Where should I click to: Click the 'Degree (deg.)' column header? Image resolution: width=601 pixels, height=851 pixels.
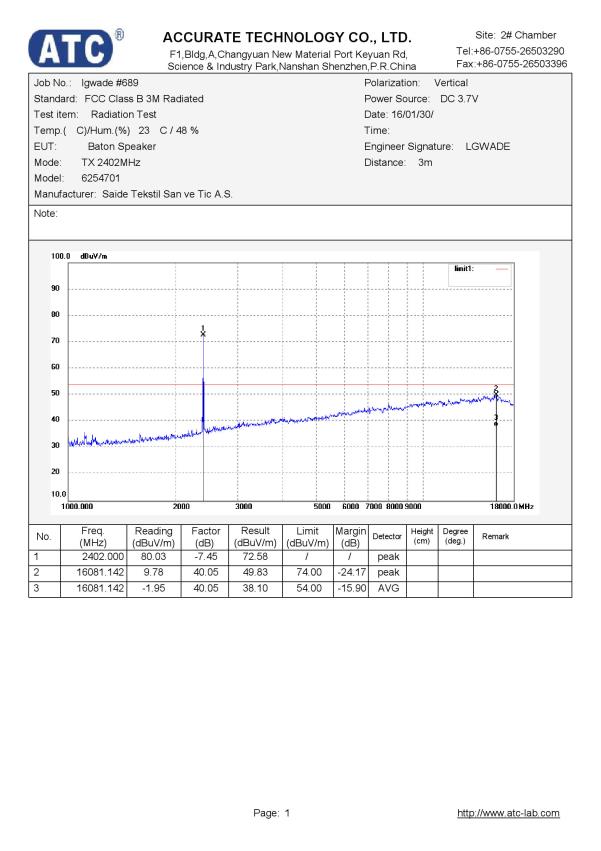(455, 536)
